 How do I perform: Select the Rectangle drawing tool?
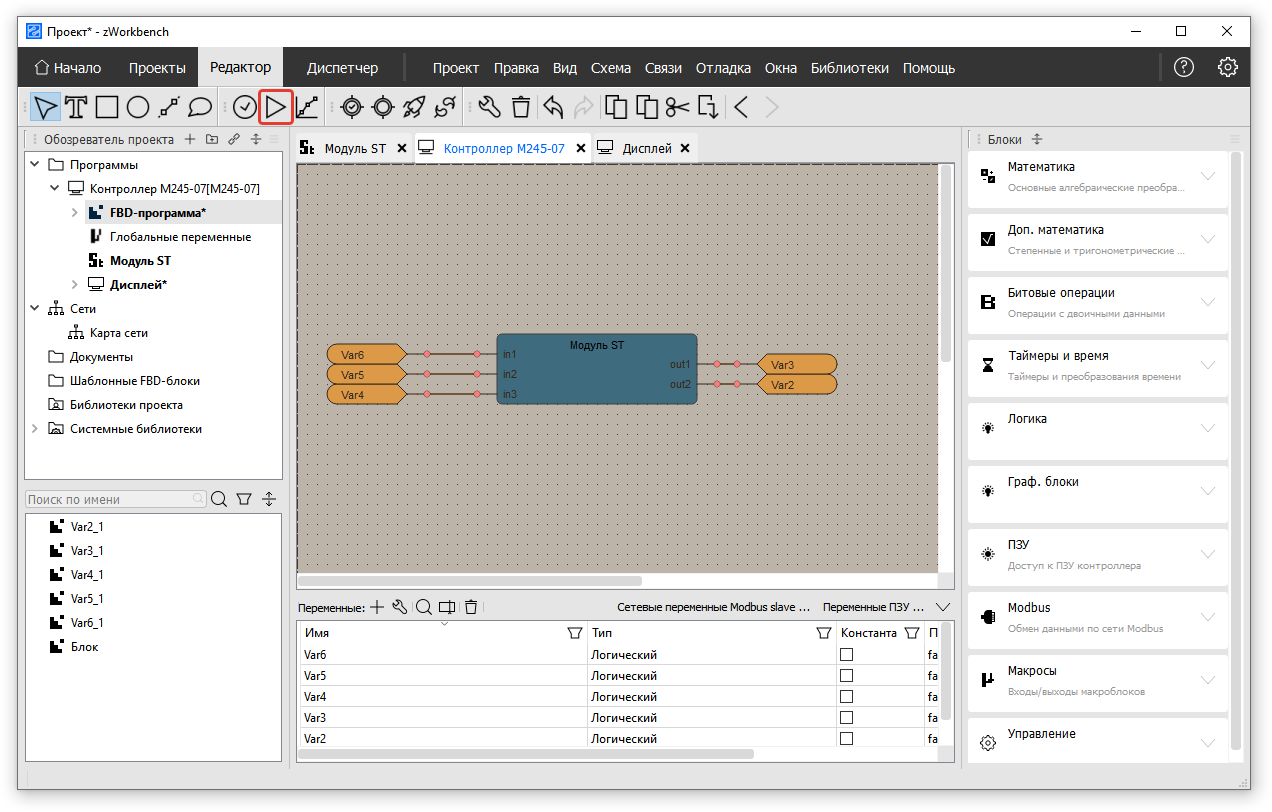coord(107,107)
